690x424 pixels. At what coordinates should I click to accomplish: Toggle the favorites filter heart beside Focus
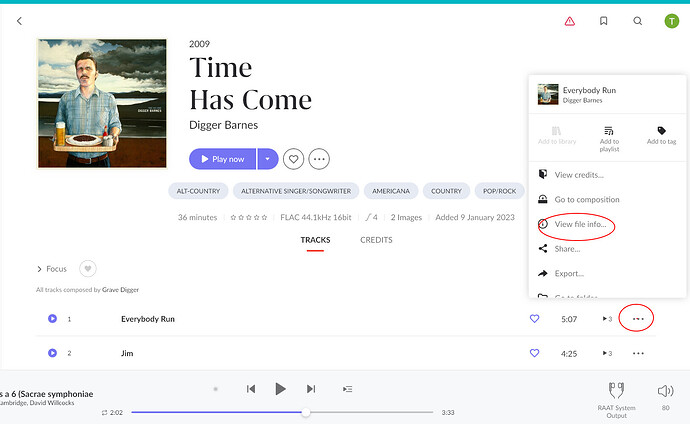[88, 268]
